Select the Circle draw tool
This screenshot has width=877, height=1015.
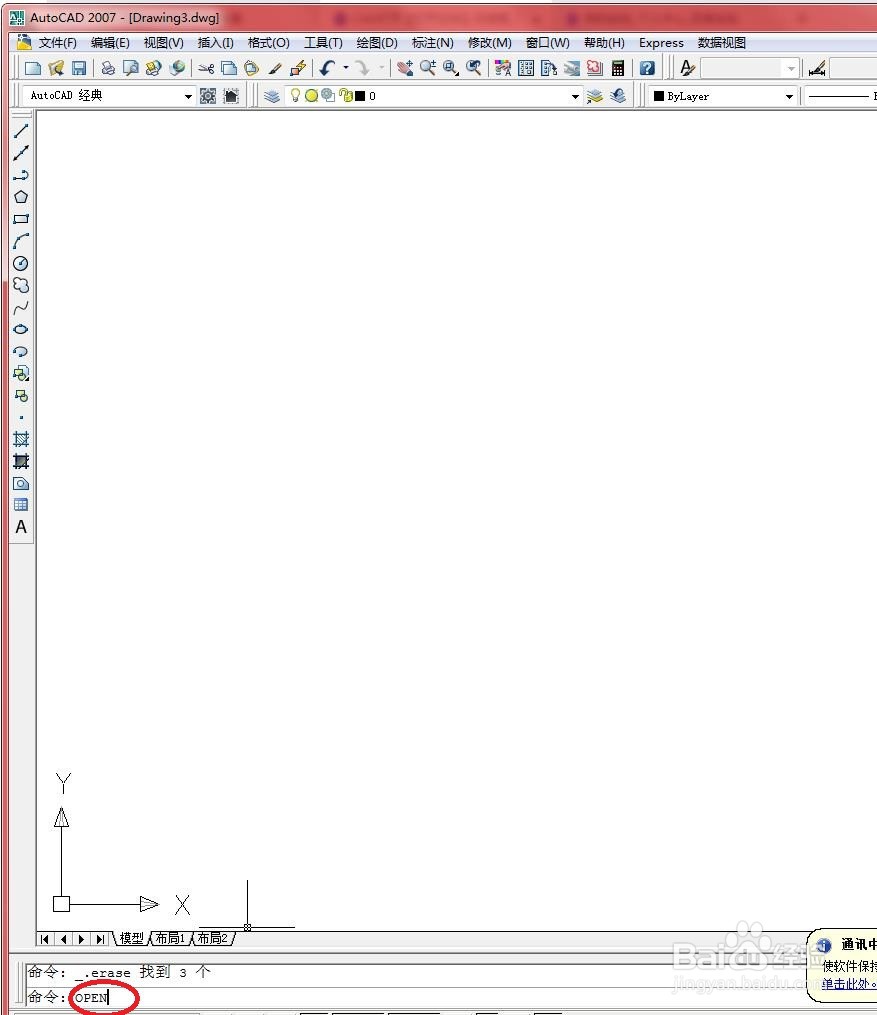[21, 263]
